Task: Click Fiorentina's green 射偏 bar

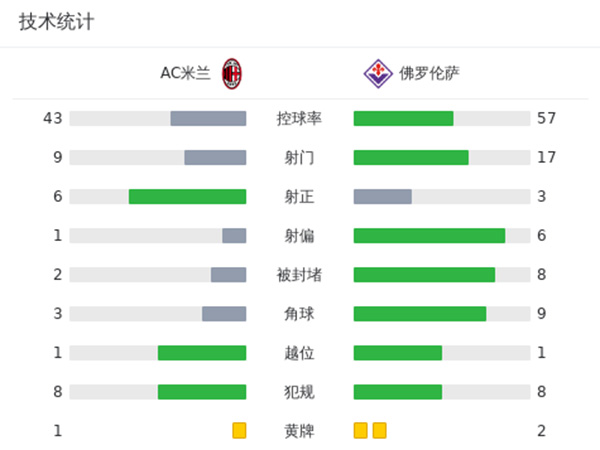Action: click(x=429, y=236)
